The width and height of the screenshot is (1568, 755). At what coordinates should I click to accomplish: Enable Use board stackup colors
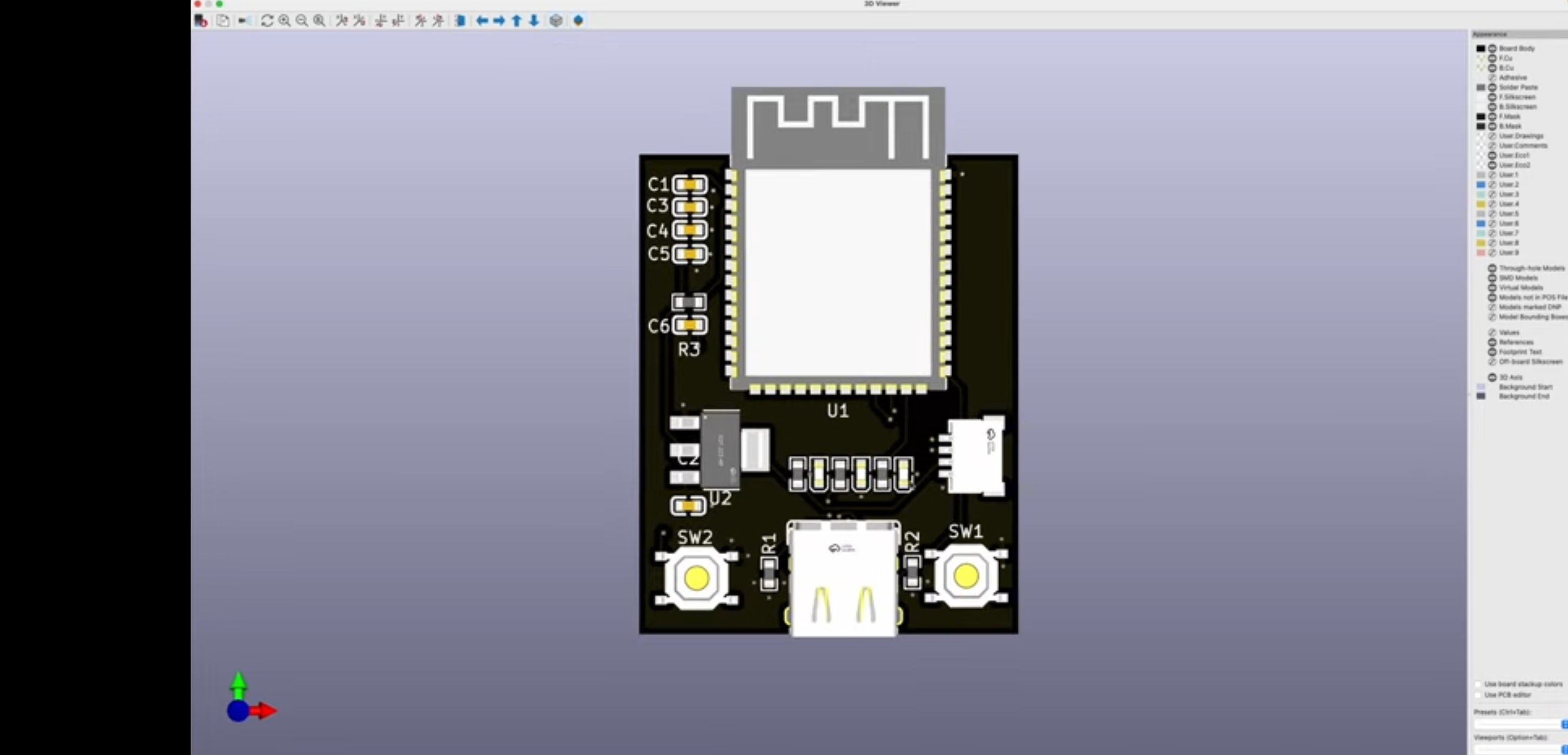[1478, 684]
